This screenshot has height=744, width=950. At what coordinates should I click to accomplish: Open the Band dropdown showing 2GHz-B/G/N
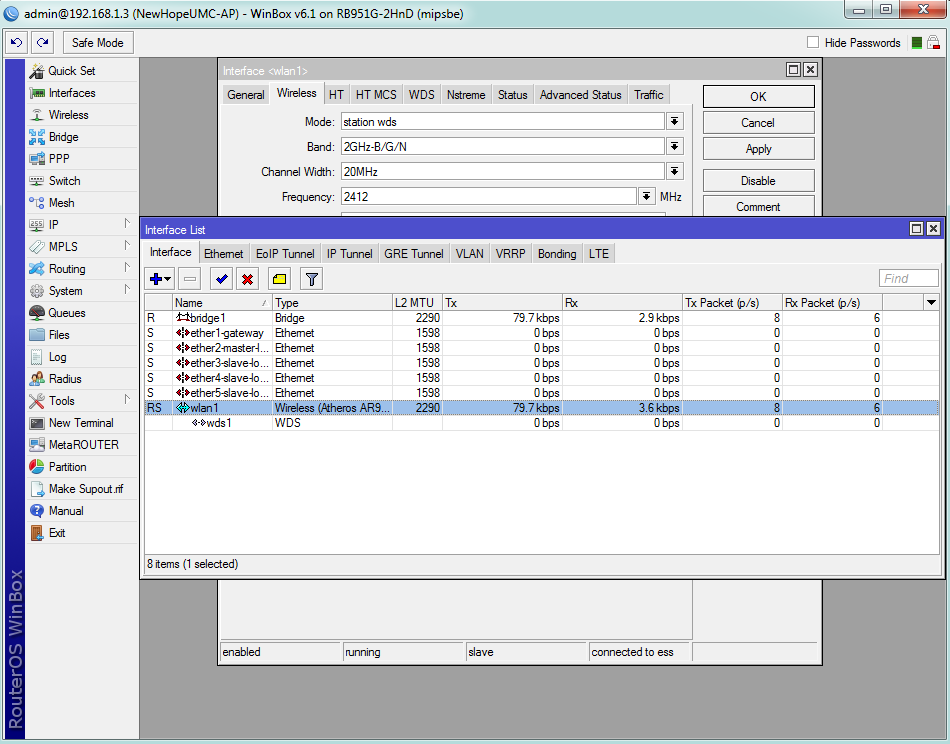(676, 146)
